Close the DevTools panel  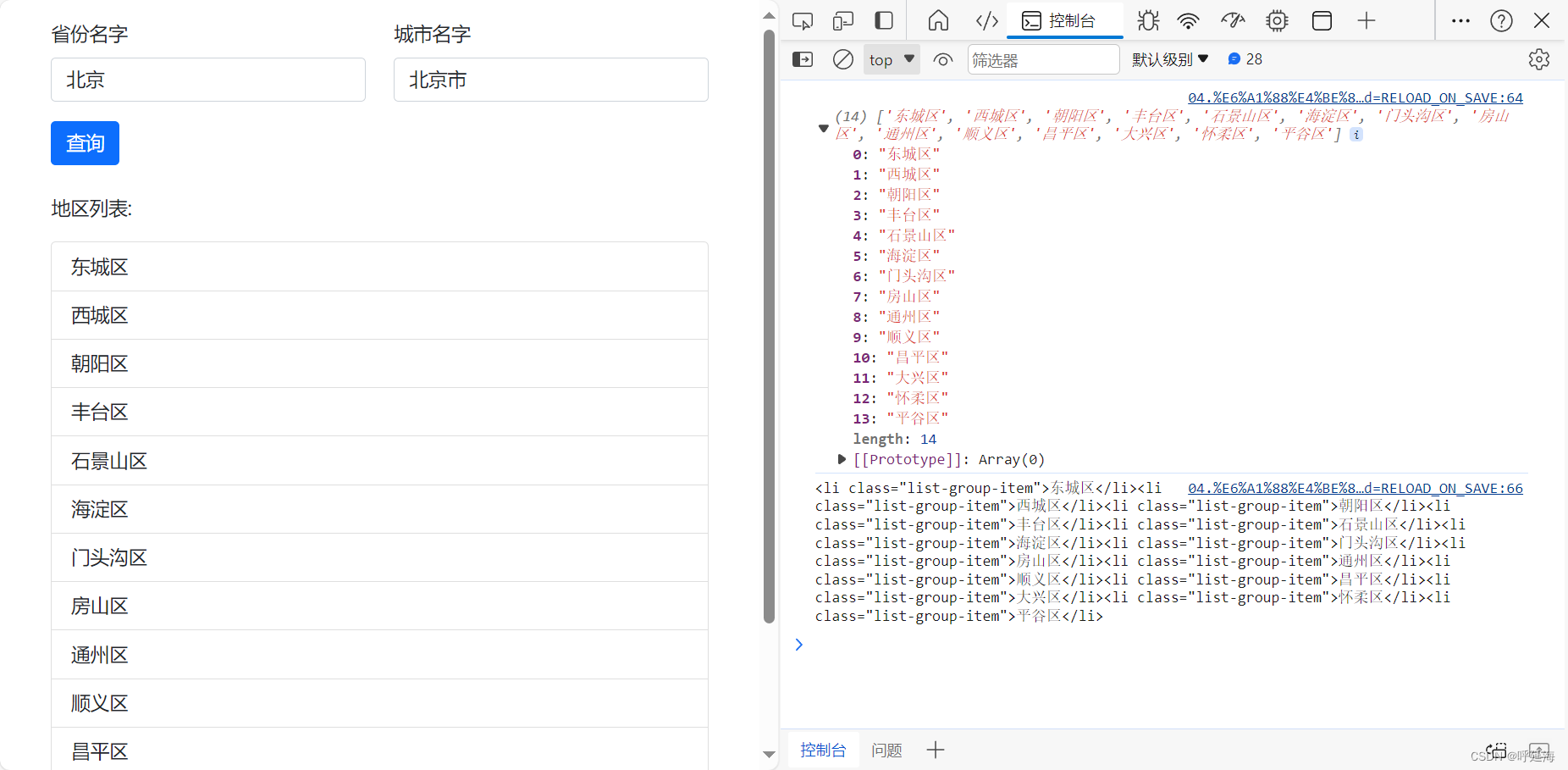(x=1542, y=20)
